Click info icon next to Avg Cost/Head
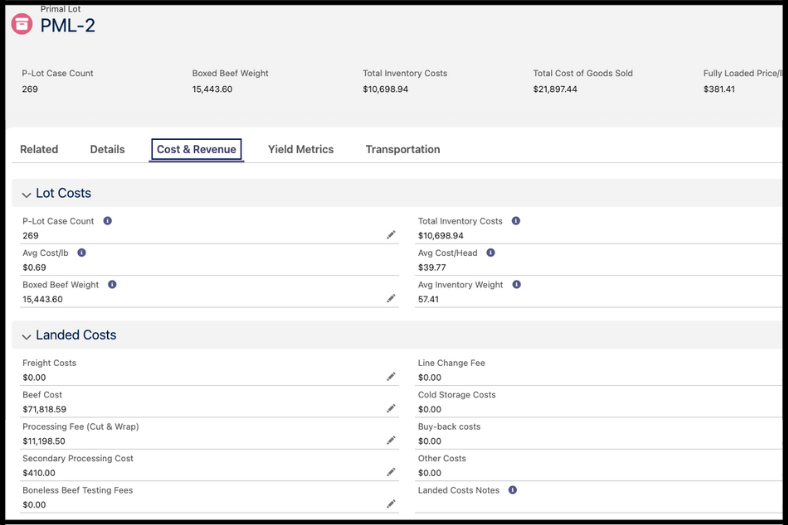788x525 pixels. (x=491, y=253)
